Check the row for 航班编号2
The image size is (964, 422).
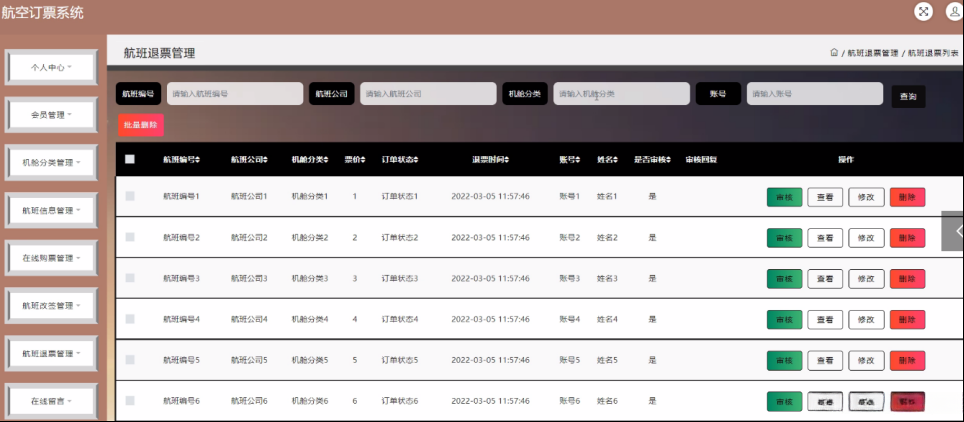point(130,237)
